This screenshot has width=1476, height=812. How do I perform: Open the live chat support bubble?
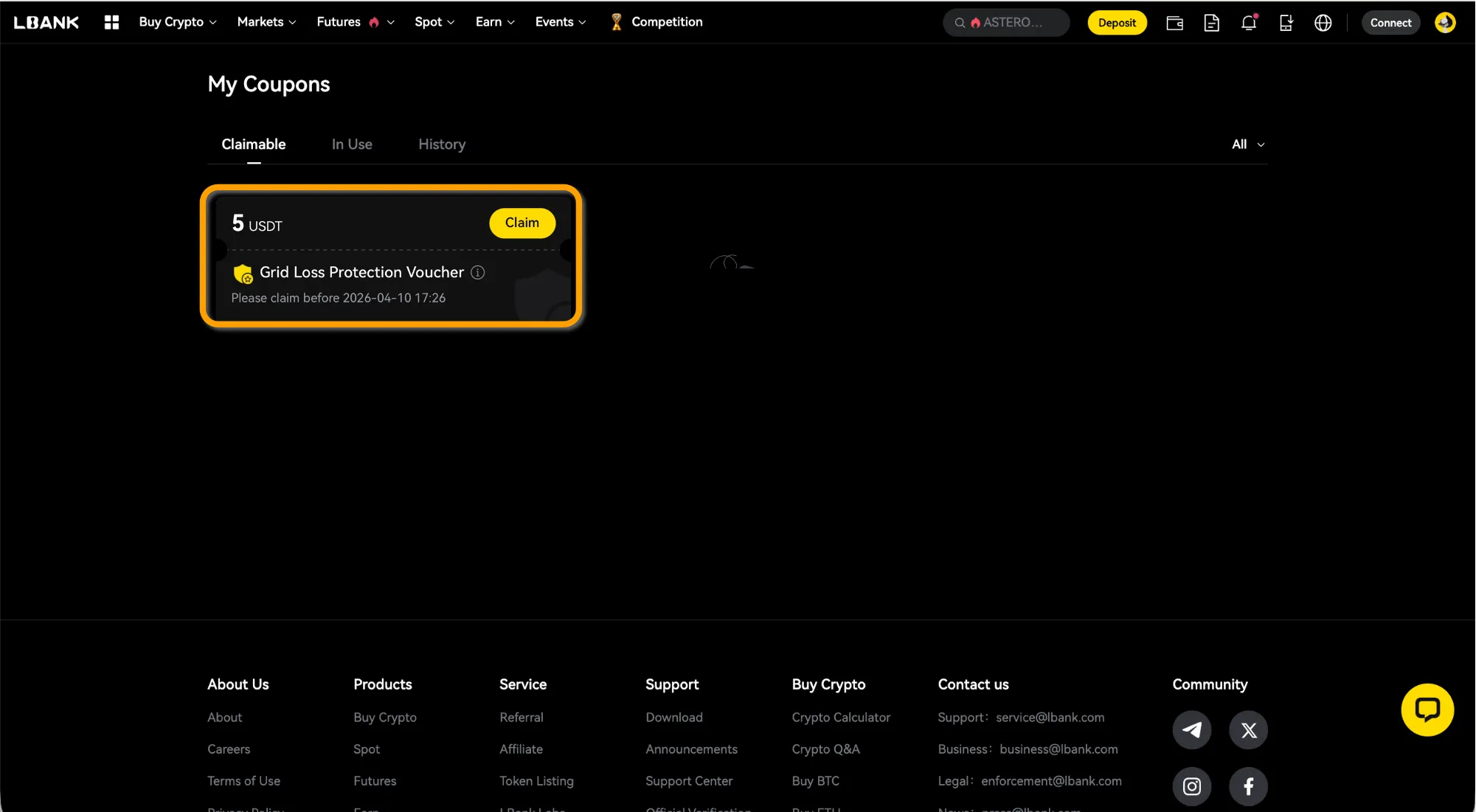coord(1427,709)
